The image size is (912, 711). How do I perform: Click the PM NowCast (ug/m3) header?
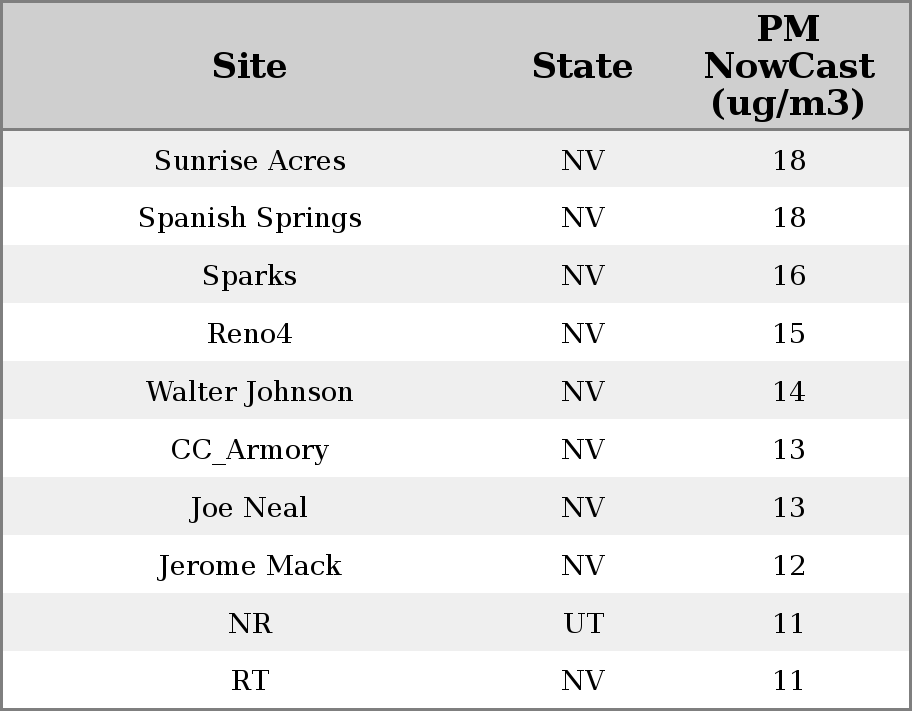click(x=788, y=66)
